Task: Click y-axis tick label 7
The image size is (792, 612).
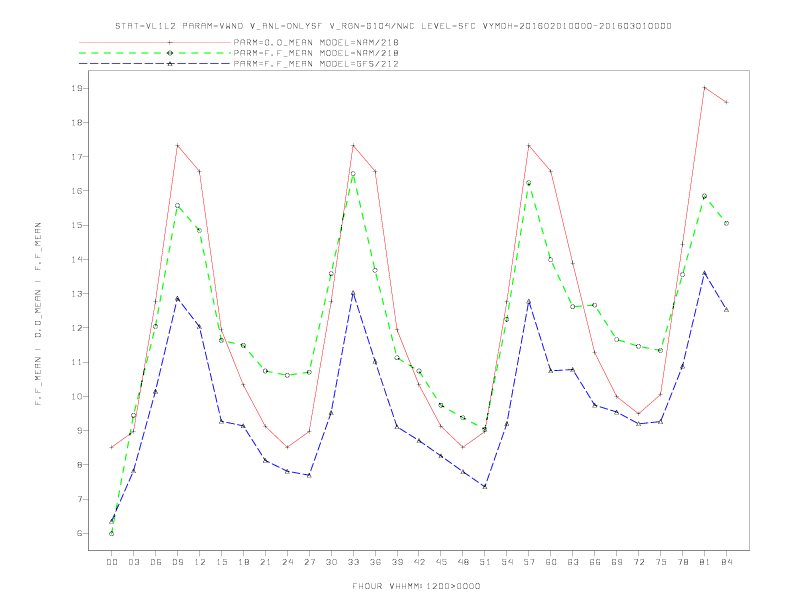Action: [x=80, y=499]
